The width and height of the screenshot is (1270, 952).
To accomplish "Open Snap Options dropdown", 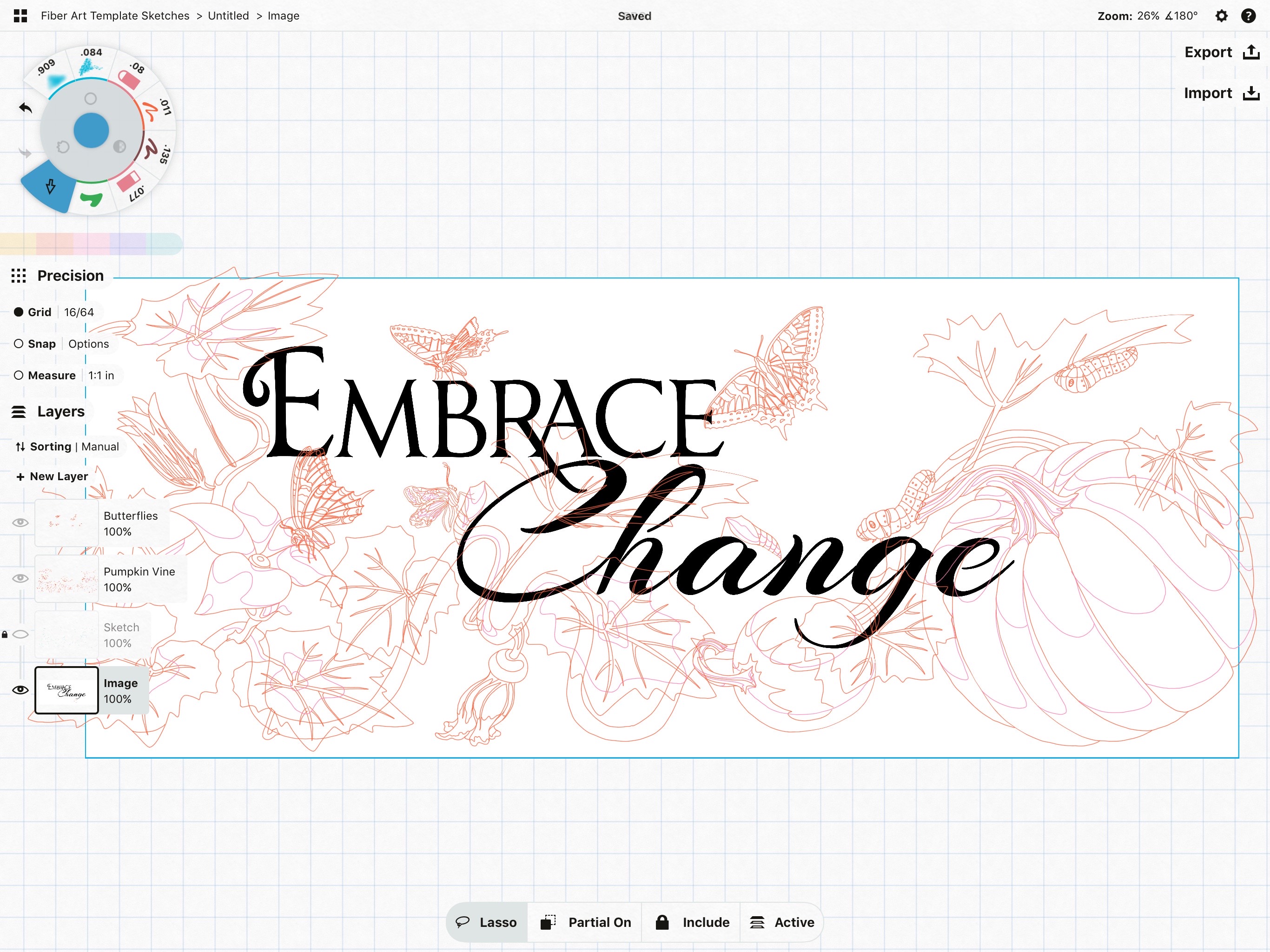I will click(x=88, y=343).
